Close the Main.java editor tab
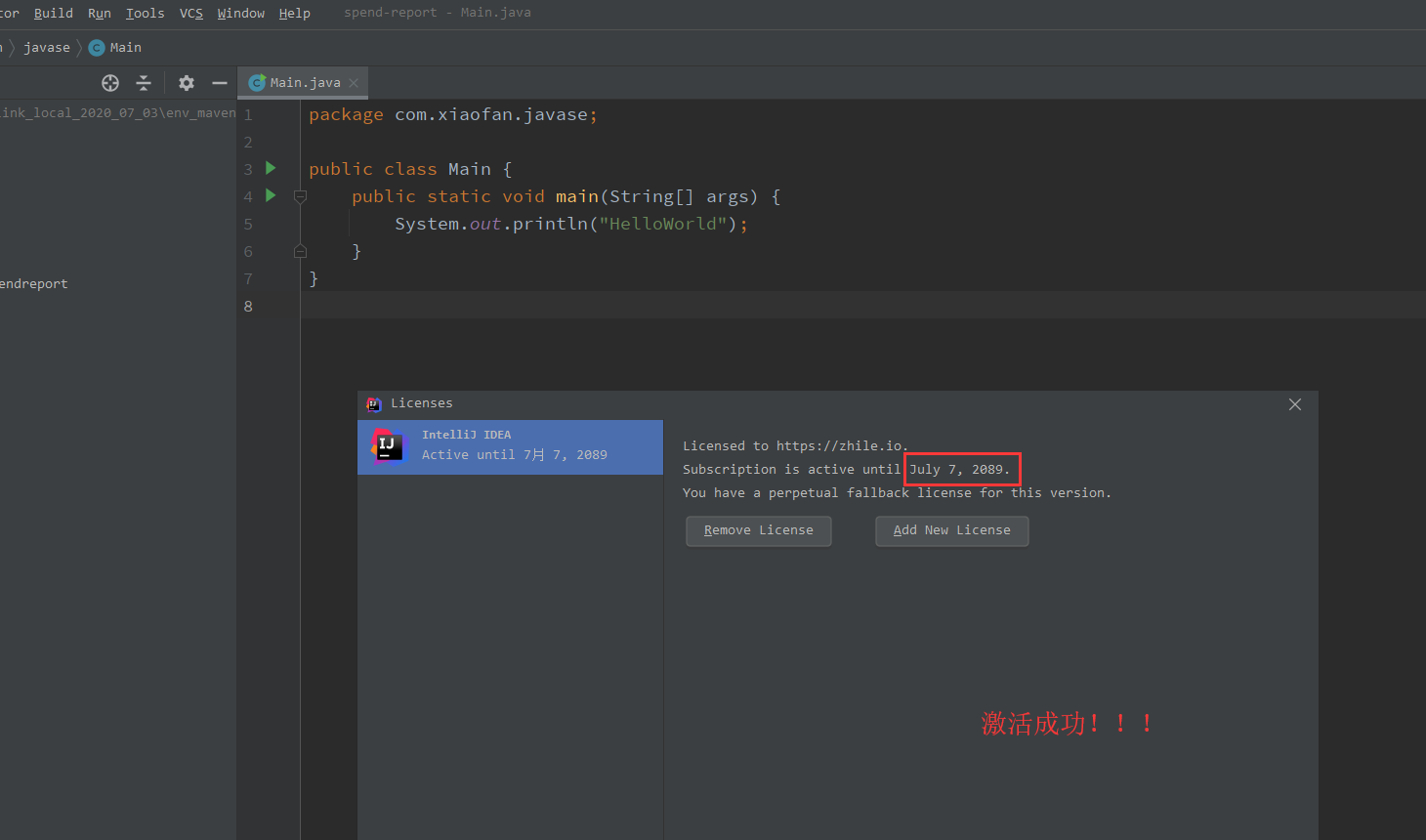This screenshot has height=840, width=1426. tap(354, 83)
